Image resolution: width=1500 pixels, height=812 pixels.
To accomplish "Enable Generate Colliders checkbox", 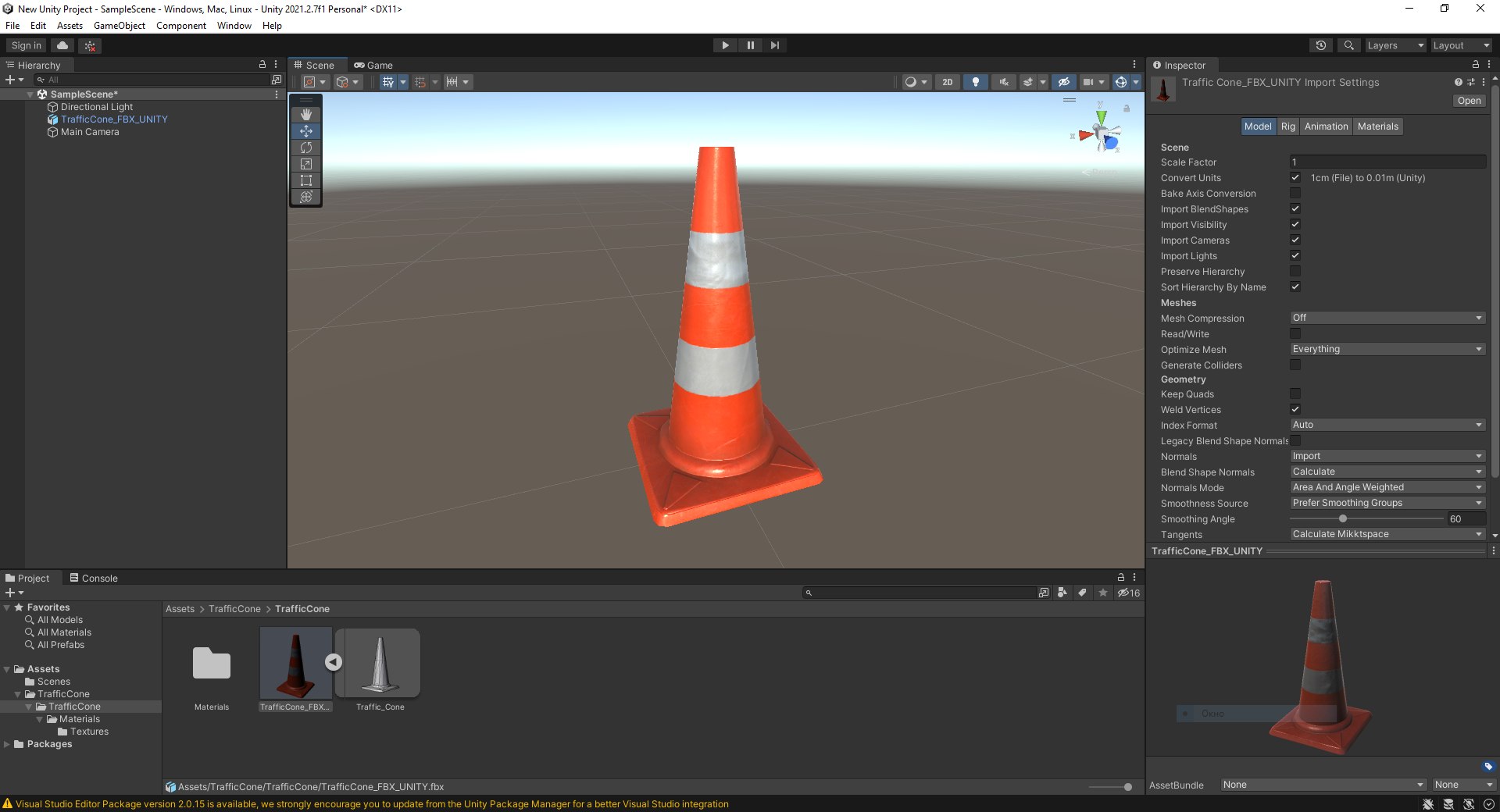I will 1295,365.
